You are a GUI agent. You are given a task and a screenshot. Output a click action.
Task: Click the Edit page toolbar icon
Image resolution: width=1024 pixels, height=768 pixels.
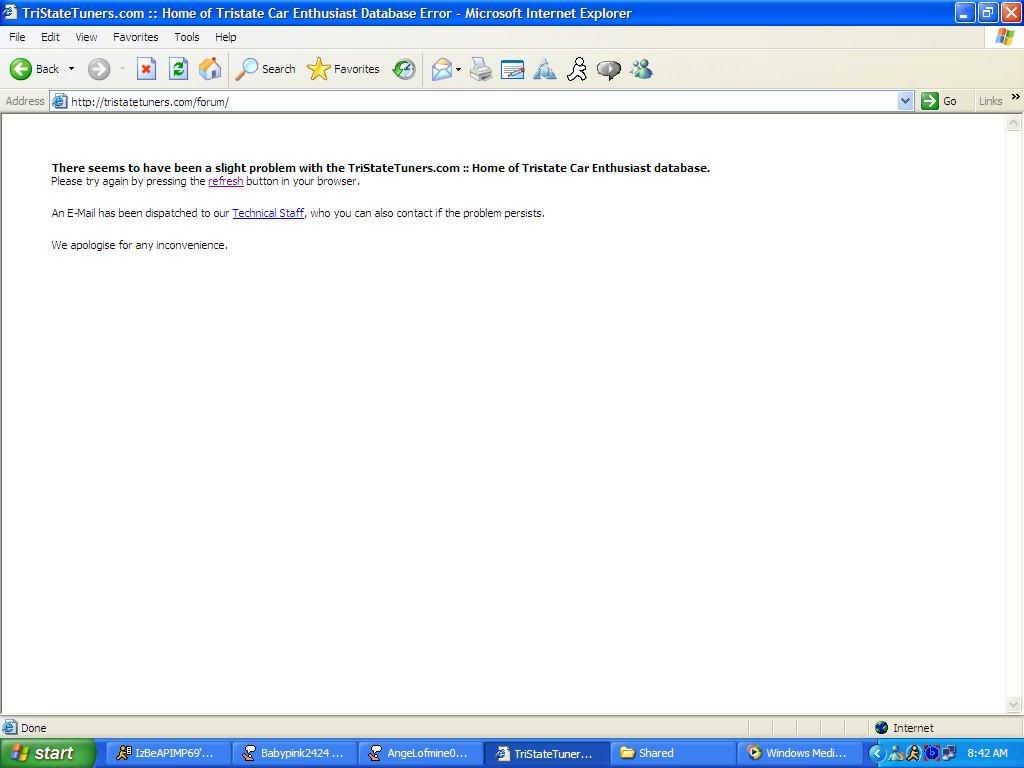coord(513,69)
